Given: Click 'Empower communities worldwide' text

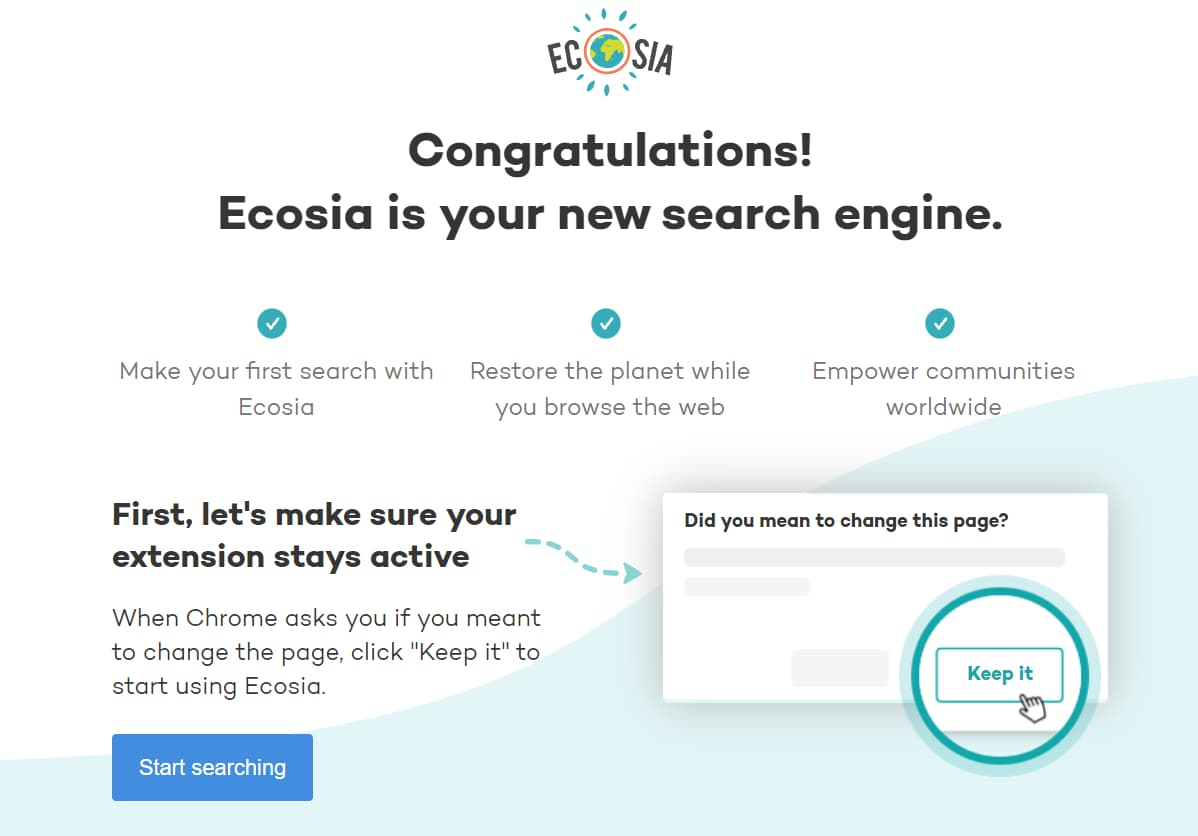Looking at the screenshot, I should pyautogui.click(x=944, y=389).
